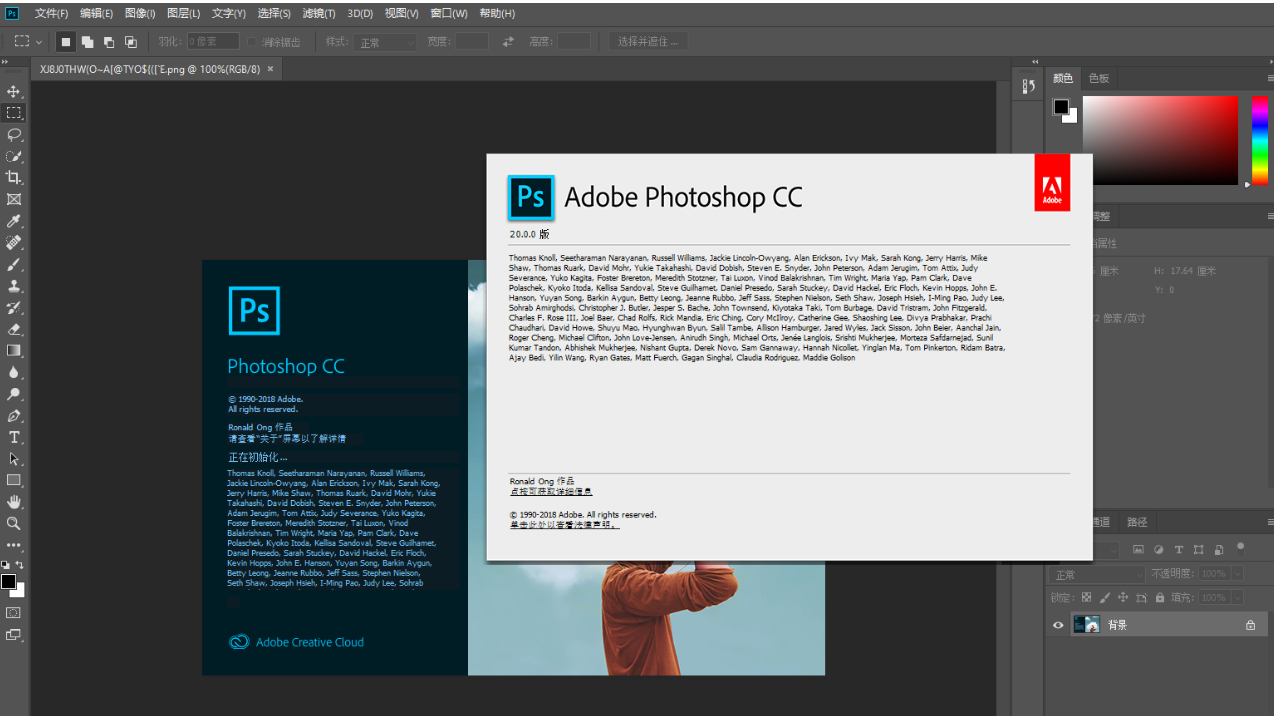Image resolution: width=1274 pixels, height=716 pixels.
Task: Expand the toolbox double-arrow toggle
Action: pyautogui.click(x=5, y=61)
